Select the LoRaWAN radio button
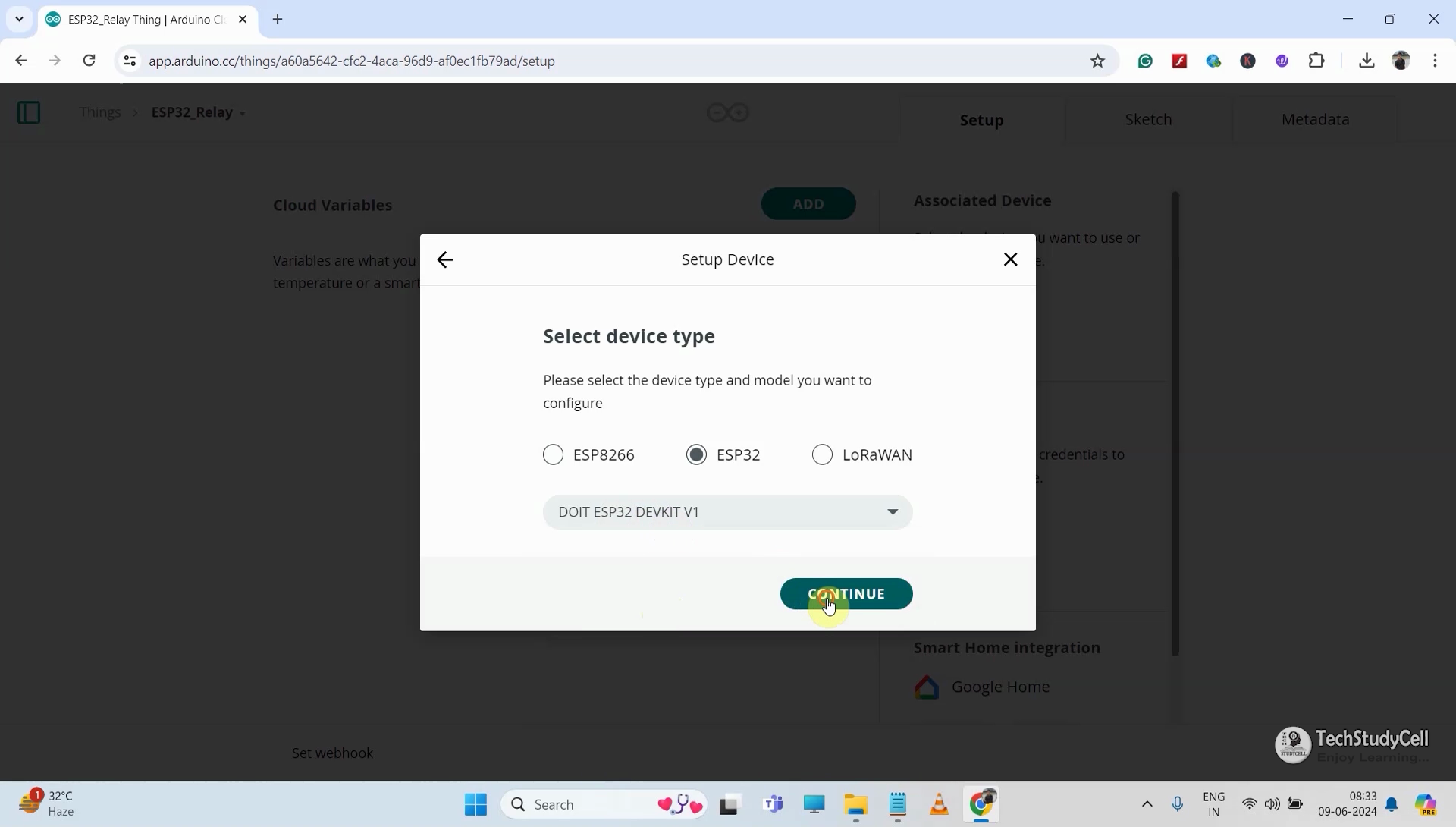 pos(822,454)
